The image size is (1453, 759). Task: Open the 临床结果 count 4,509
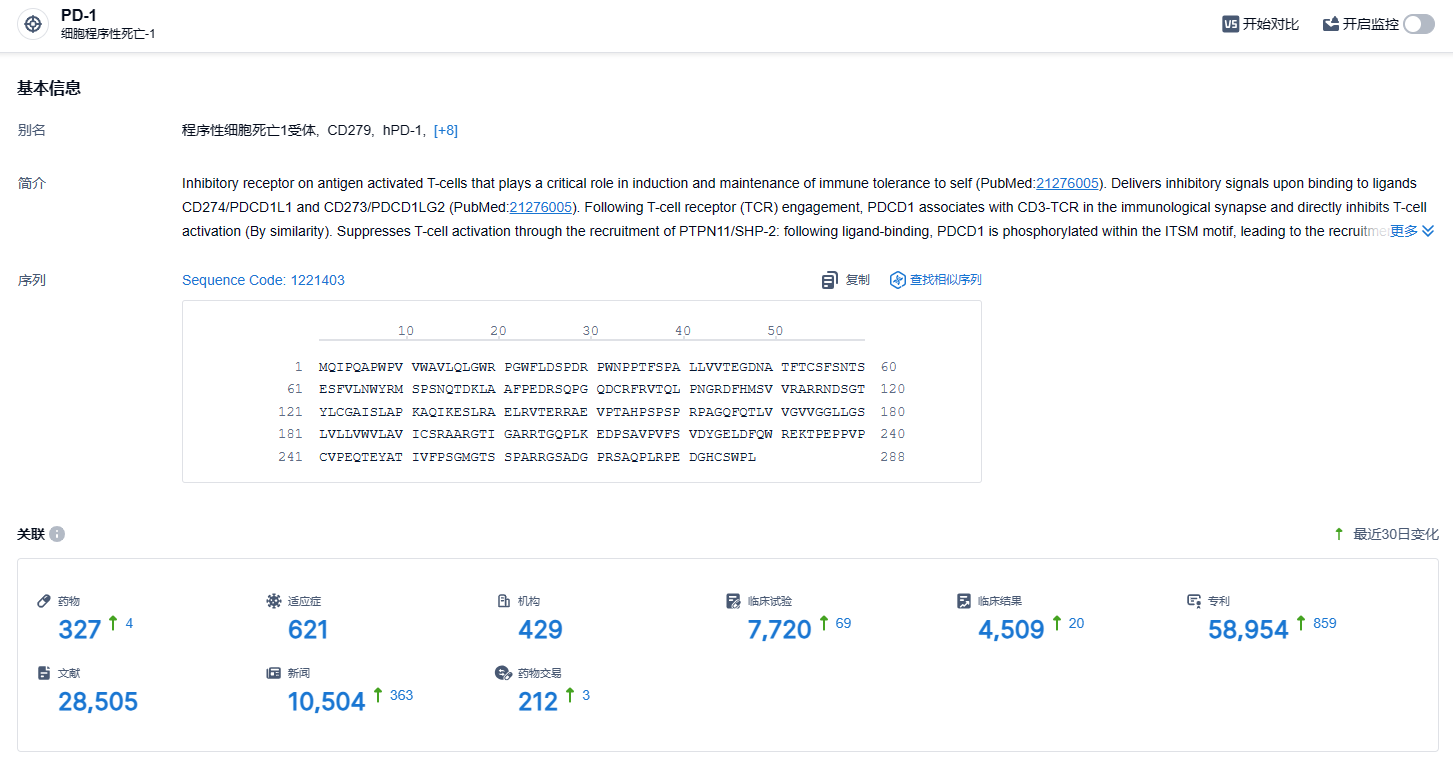point(1011,630)
